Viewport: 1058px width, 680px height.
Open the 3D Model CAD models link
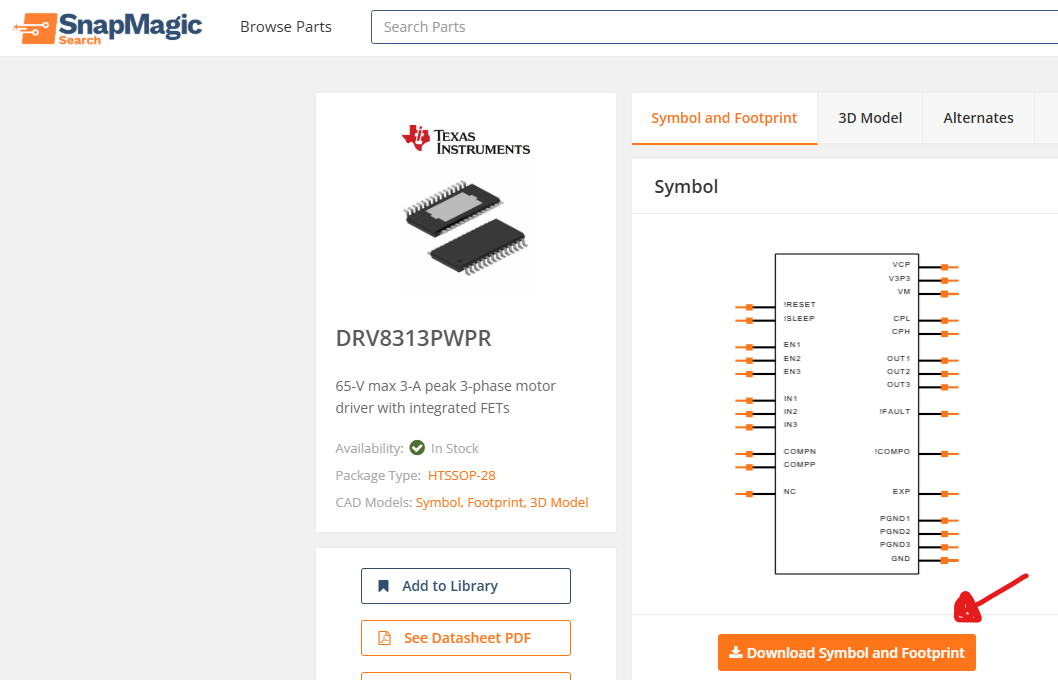559,503
